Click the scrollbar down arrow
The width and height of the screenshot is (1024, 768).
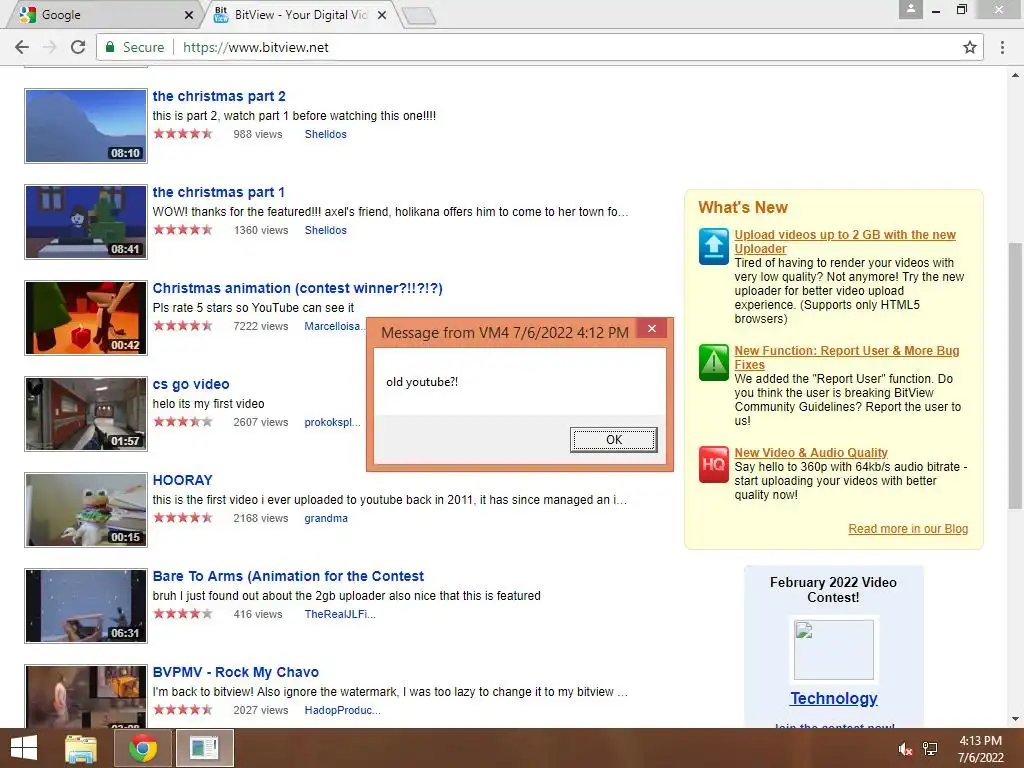(x=1015, y=719)
